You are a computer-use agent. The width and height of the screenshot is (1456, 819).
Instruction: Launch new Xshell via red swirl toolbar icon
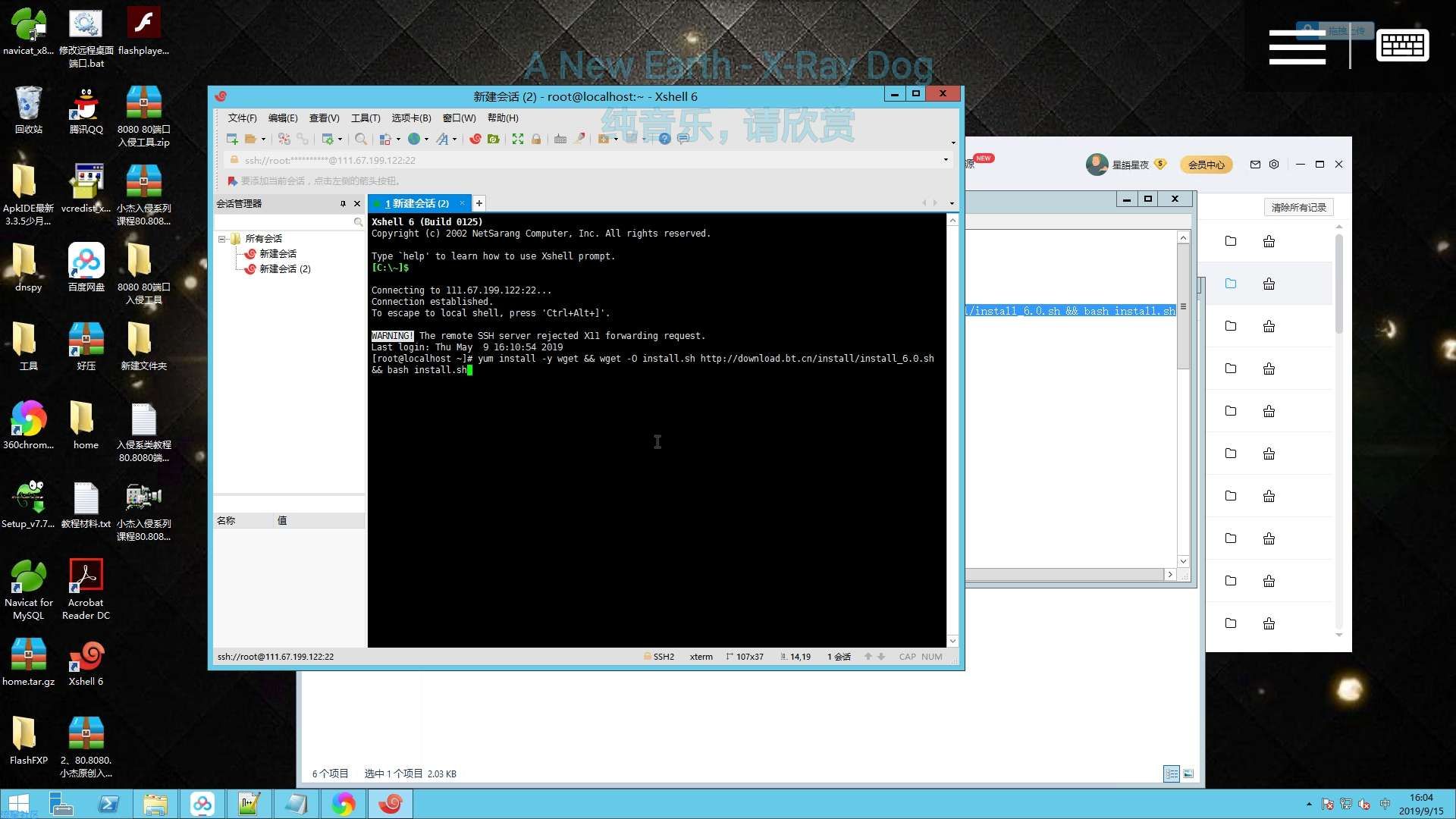(475, 139)
